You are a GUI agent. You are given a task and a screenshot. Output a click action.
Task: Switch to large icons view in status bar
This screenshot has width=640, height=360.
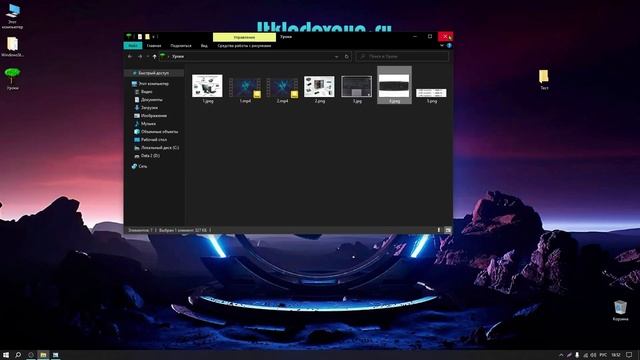coord(448,230)
